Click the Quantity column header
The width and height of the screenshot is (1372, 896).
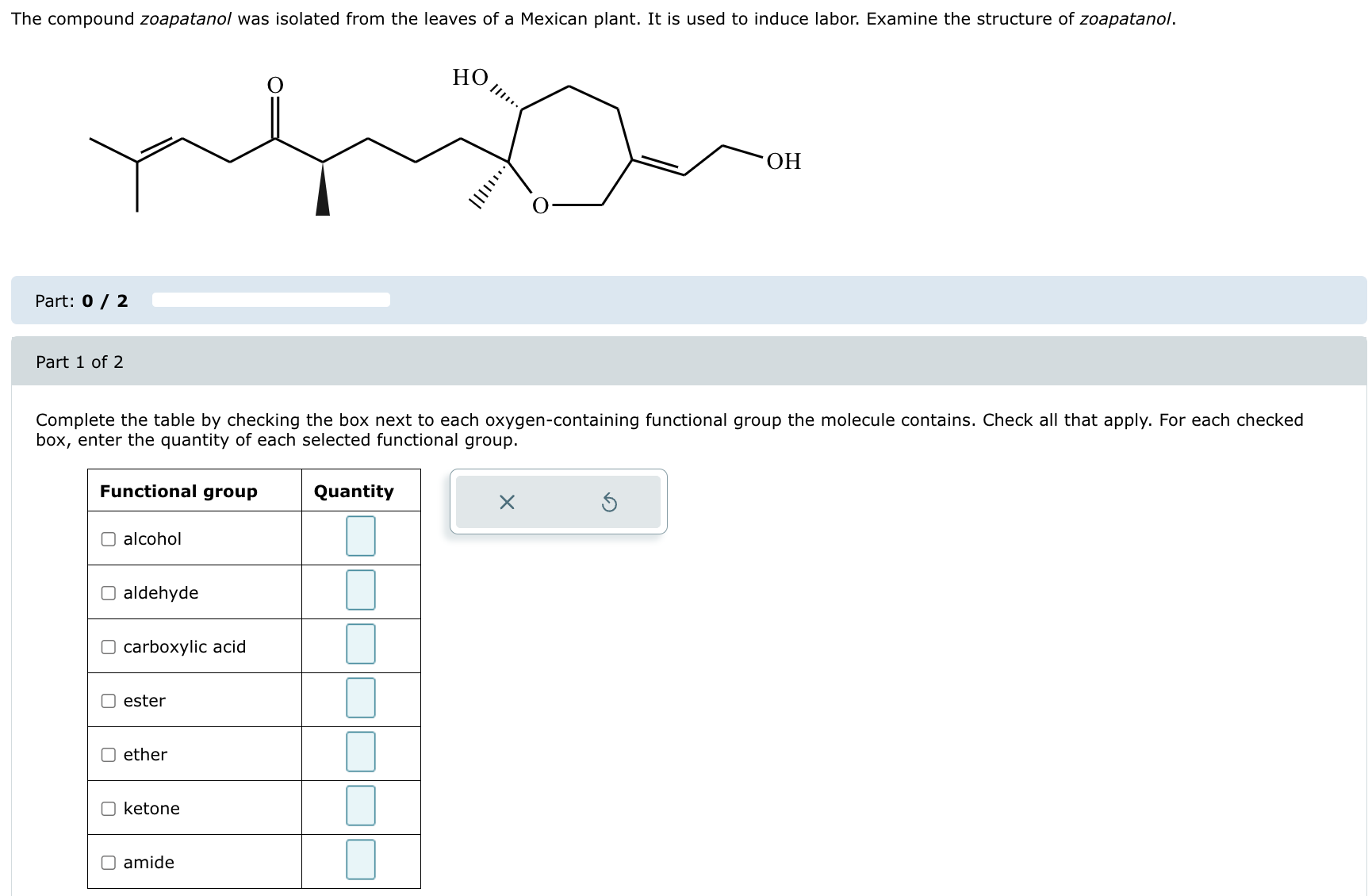(x=352, y=492)
